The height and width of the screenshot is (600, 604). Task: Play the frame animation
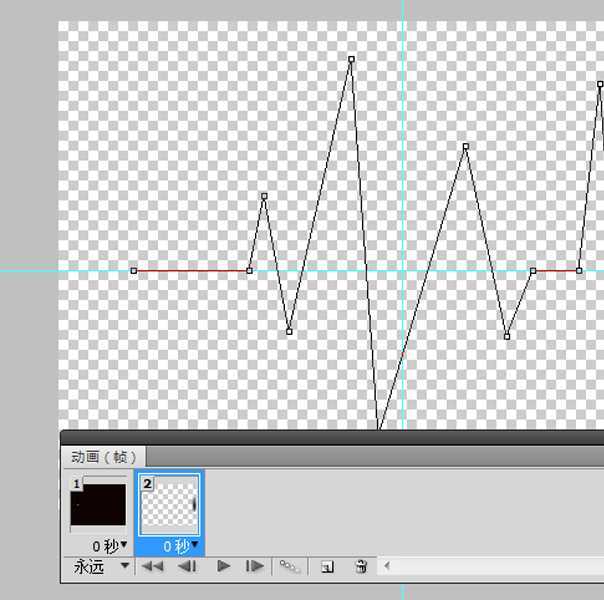[223, 566]
